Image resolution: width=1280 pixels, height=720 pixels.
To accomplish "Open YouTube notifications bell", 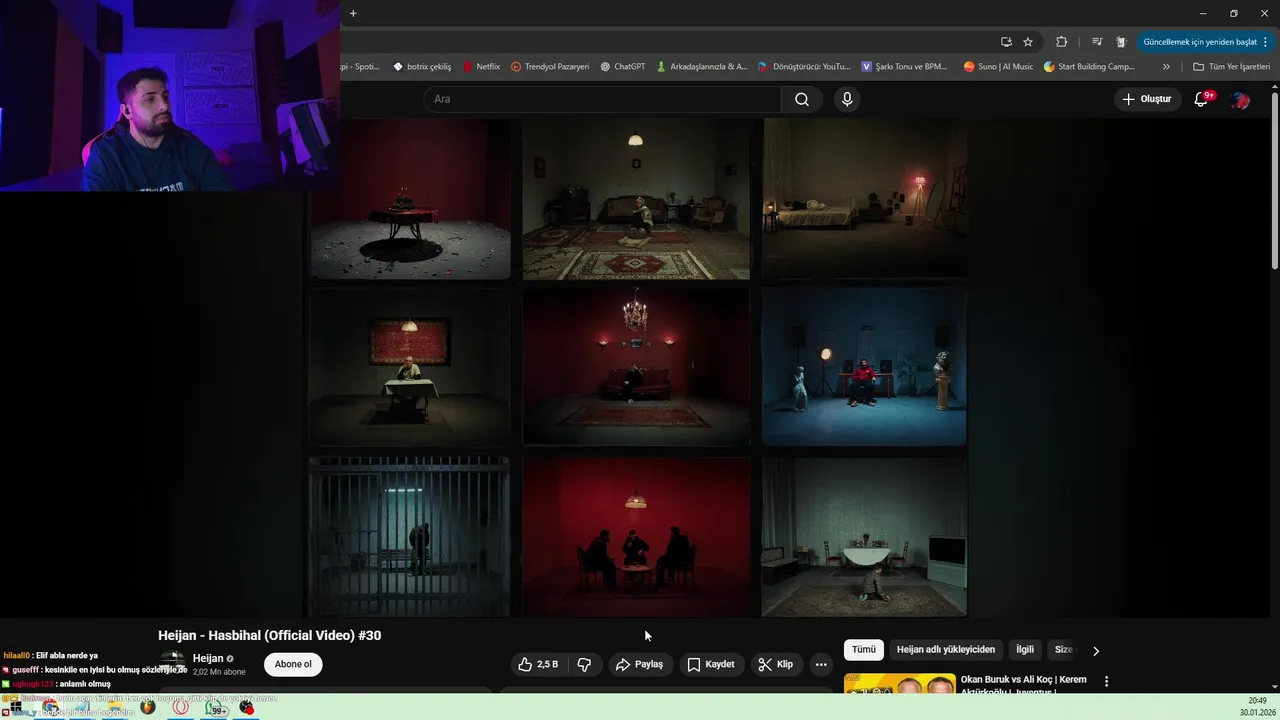I will point(1202,99).
